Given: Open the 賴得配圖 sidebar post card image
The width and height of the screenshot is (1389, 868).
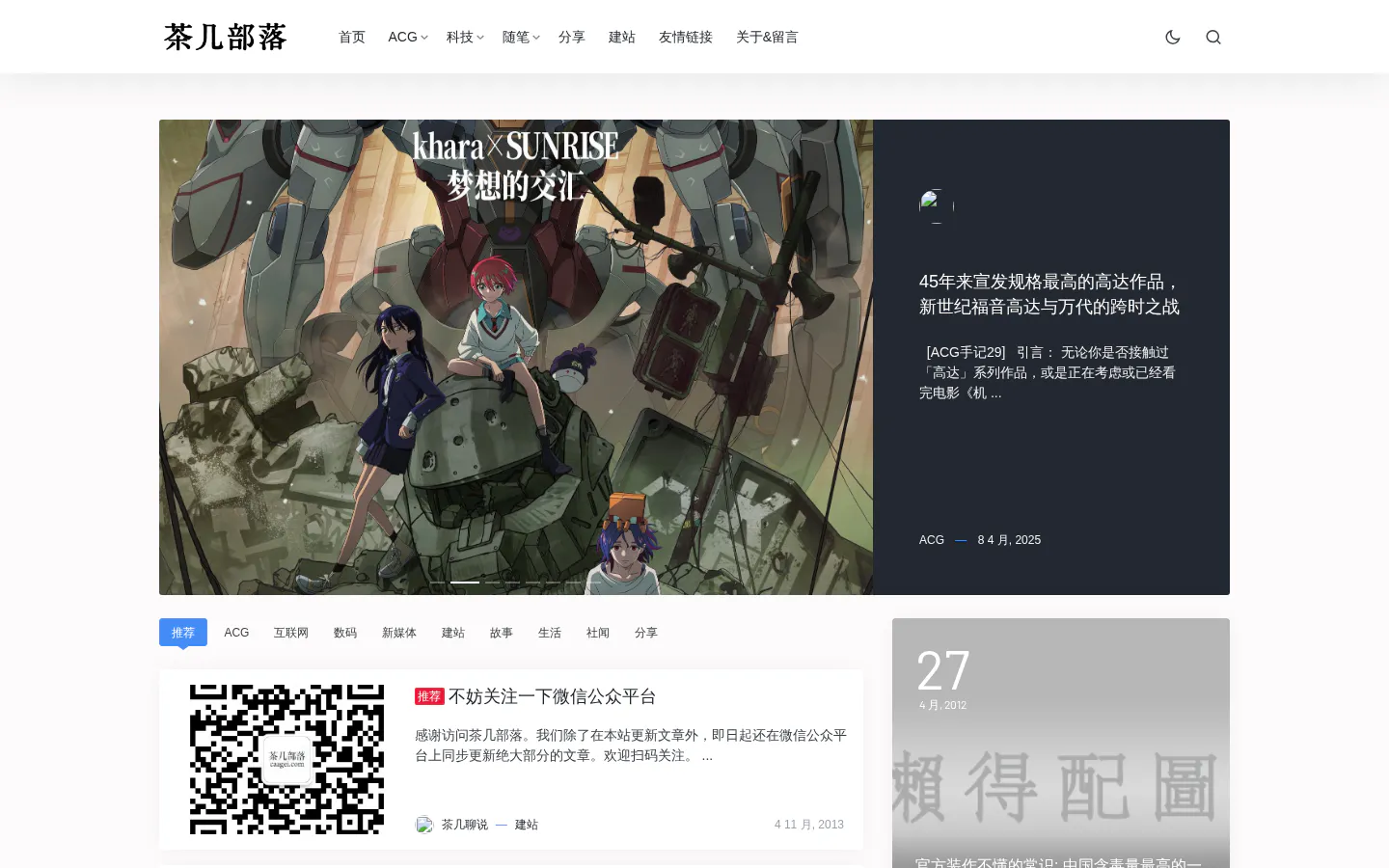Looking at the screenshot, I should (x=1061, y=743).
